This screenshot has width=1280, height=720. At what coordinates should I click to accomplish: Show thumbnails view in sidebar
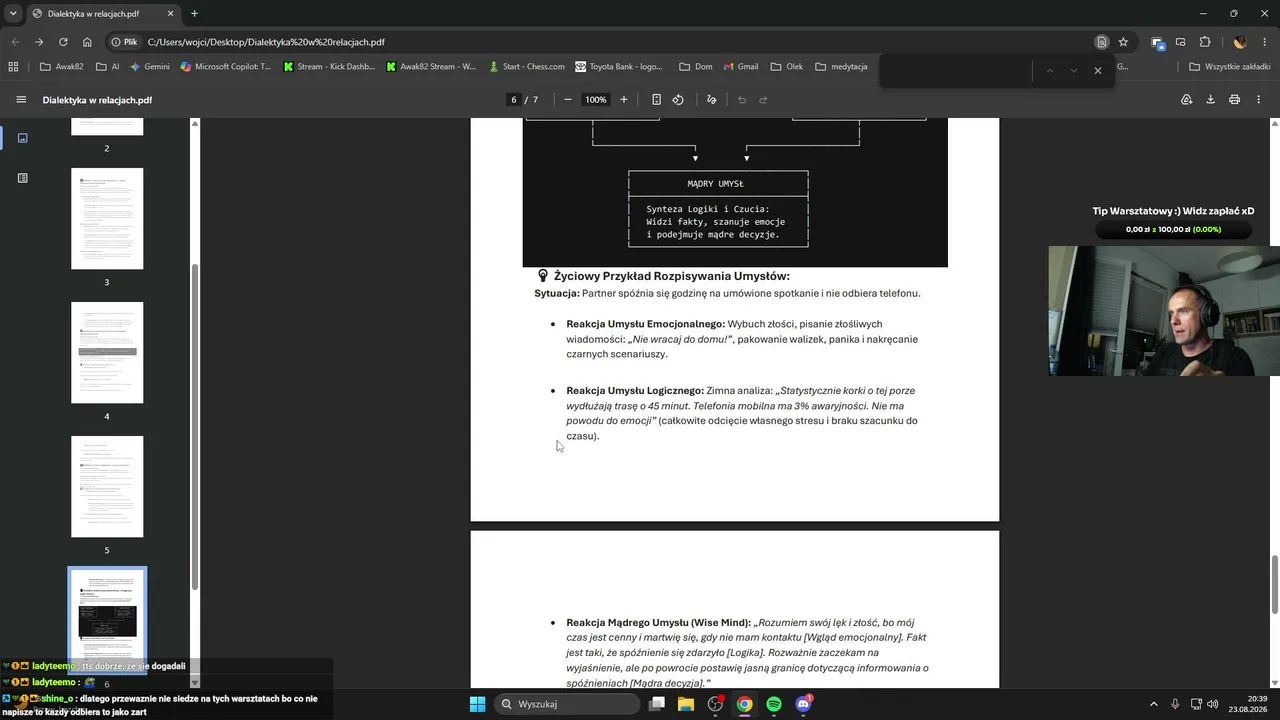(23, 138)
